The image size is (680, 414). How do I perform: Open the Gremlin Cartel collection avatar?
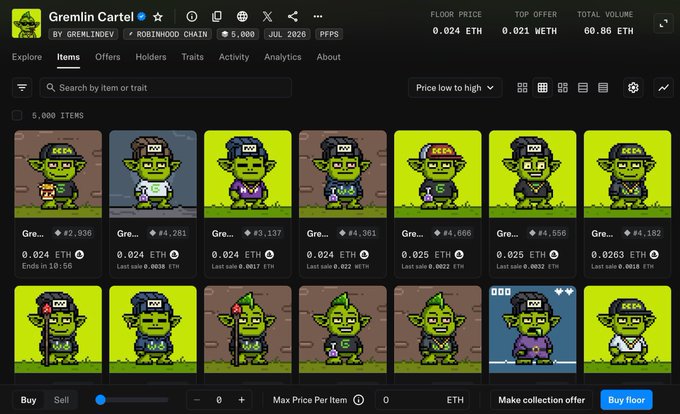(26, 23)
